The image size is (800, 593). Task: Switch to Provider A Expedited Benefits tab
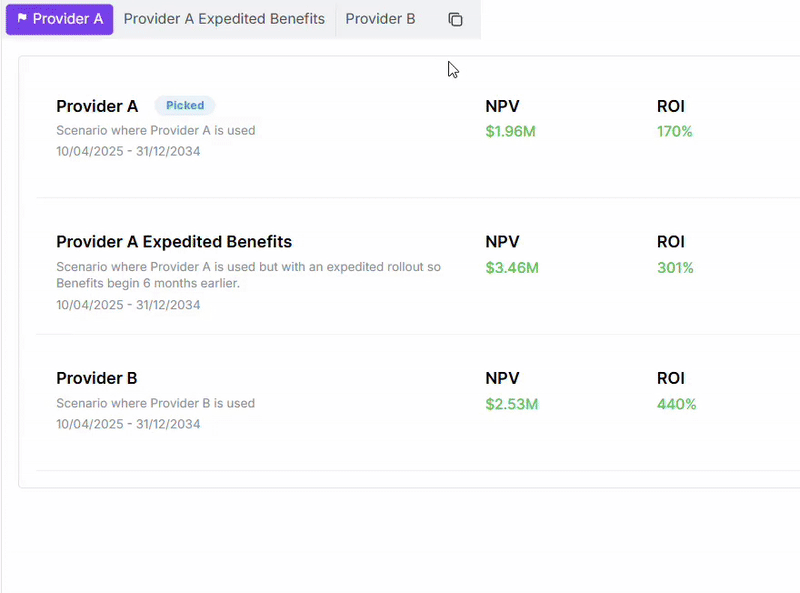coord(224,19)
